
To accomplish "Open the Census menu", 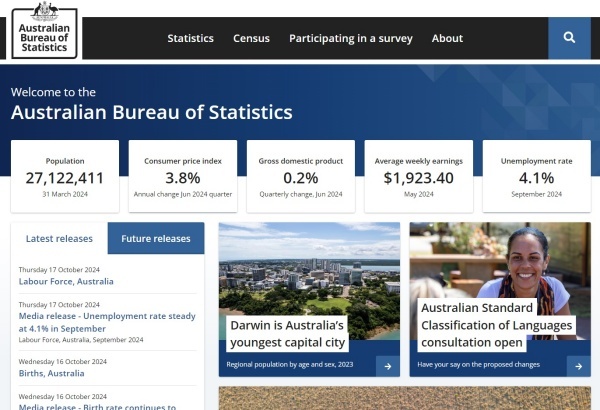I will [251, 38].
